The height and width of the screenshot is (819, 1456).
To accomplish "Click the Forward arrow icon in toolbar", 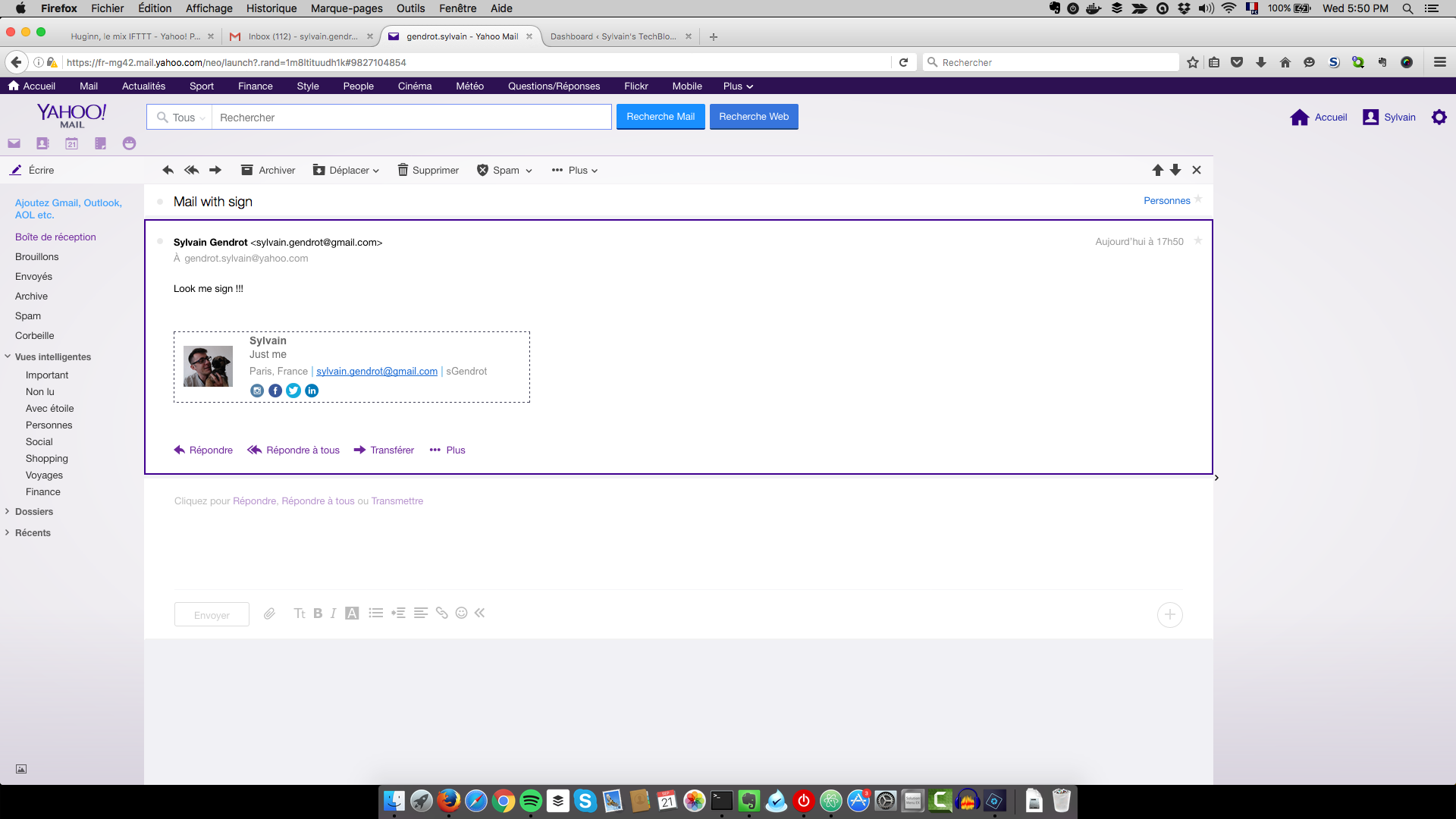I will [215, 170].
